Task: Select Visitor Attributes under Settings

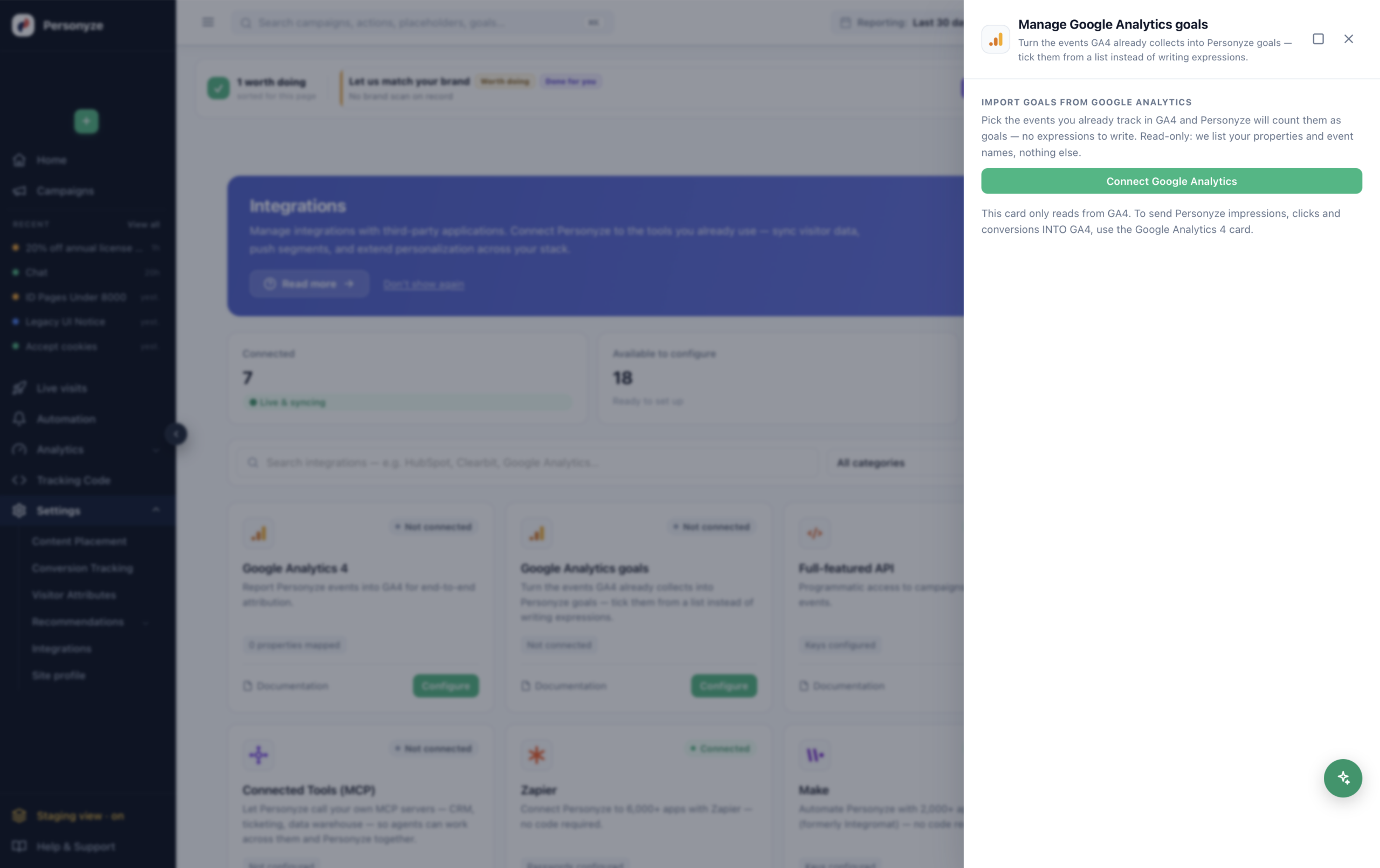Action: (x=74, y=595)
